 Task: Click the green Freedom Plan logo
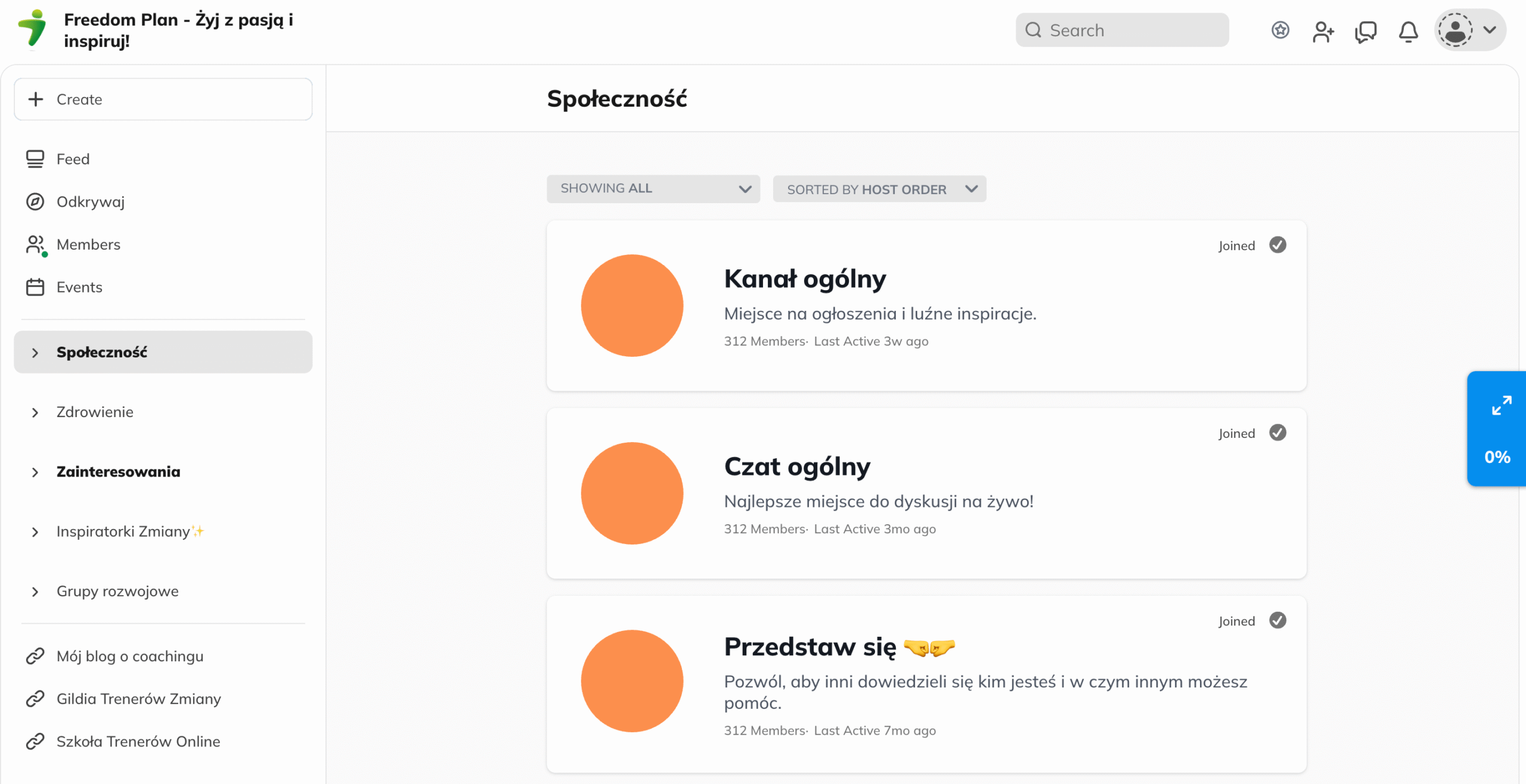(x=33, y=29)
